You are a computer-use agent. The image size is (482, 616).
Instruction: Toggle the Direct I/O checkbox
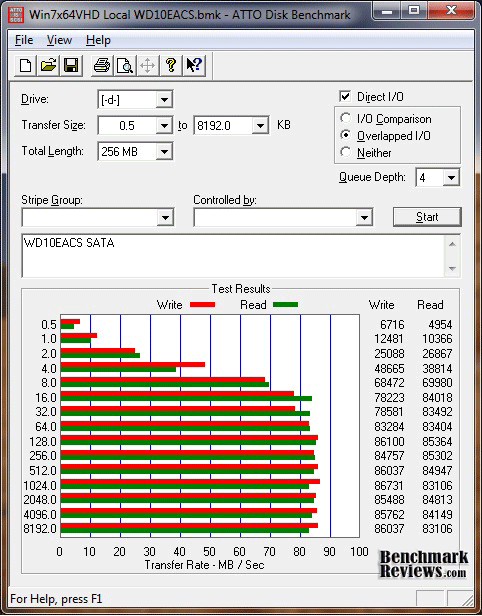[345, 96]
